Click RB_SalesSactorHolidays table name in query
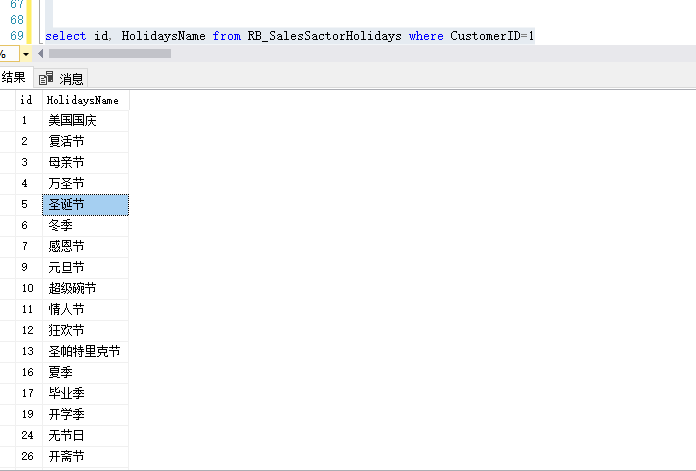 pos(324,36)
